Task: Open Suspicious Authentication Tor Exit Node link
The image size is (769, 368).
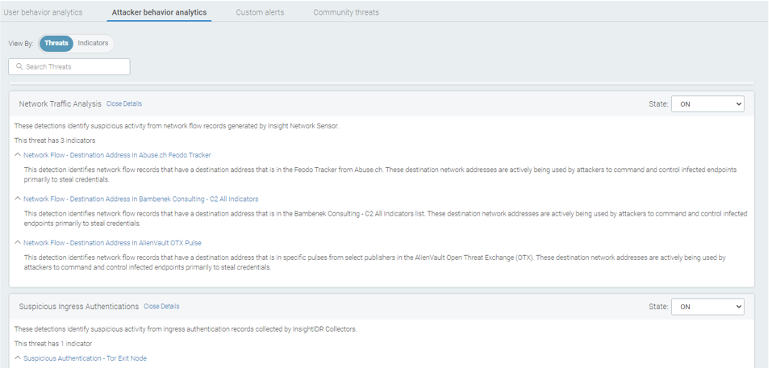Action: 84,358
